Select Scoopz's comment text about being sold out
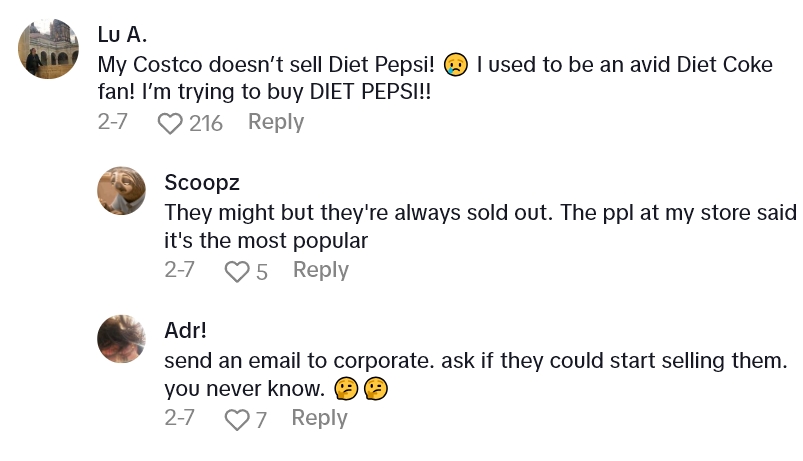Image resolution: width=803 pixels, height=461 pixels. pos(480,226)
